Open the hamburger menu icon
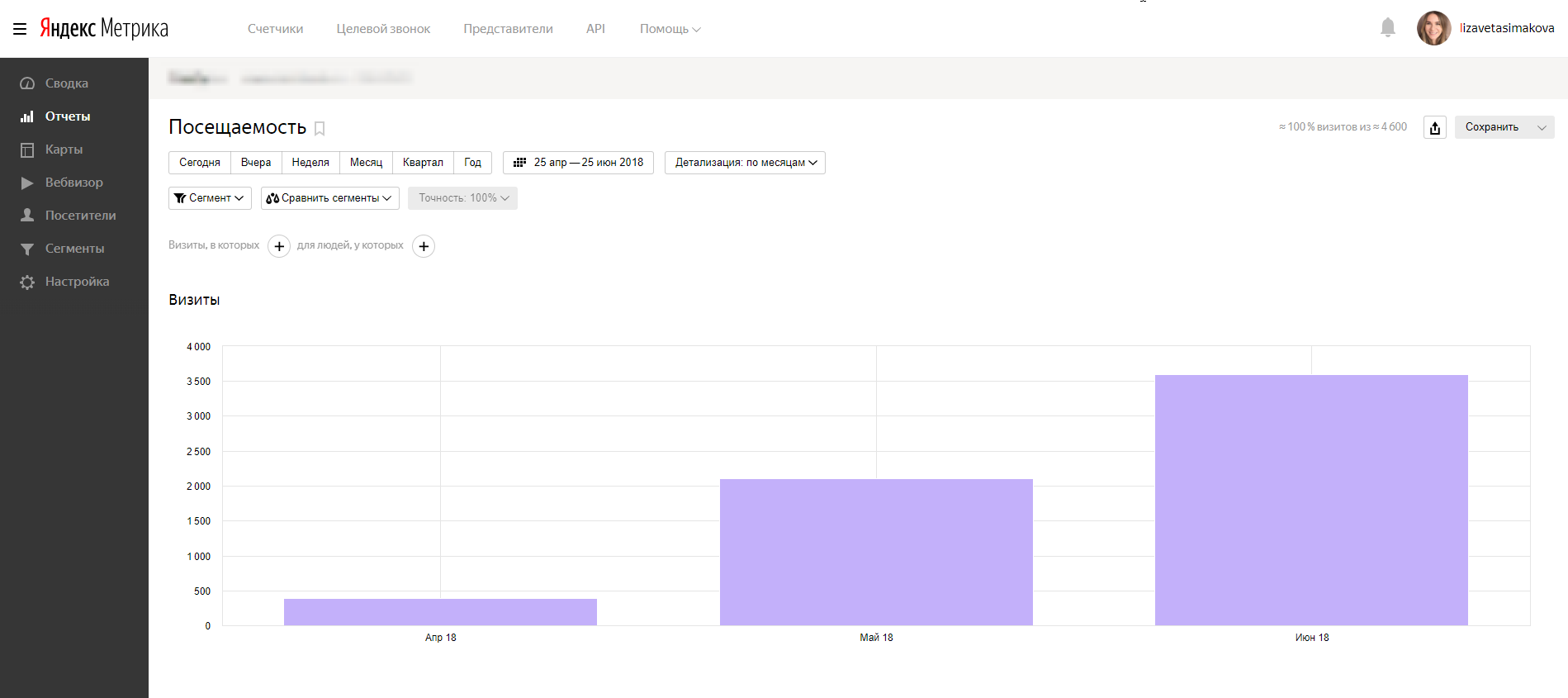The width and height of the screenshot is (1568, 698). tap(20, 29)
